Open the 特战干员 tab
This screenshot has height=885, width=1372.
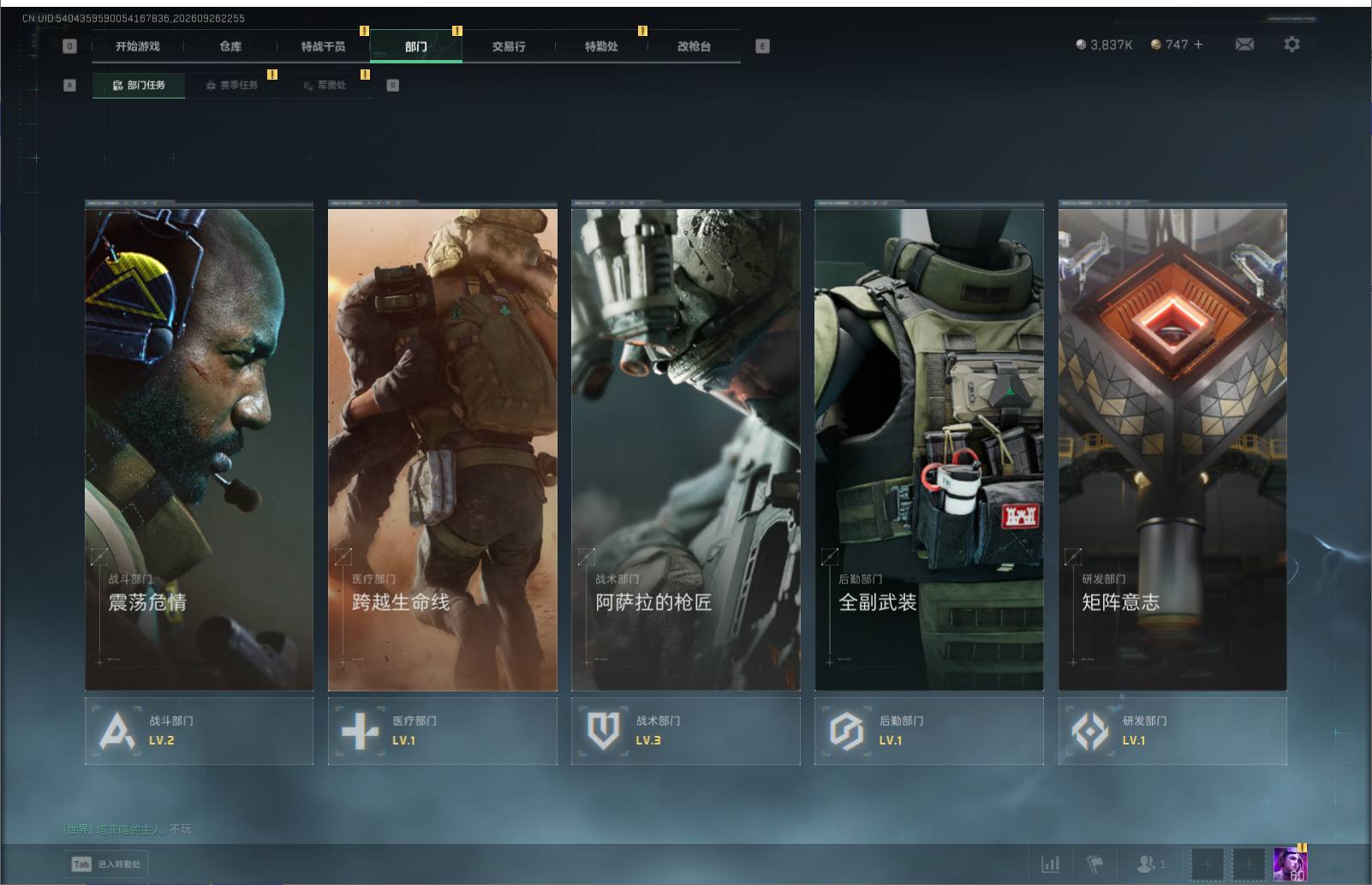click(323, 46)
